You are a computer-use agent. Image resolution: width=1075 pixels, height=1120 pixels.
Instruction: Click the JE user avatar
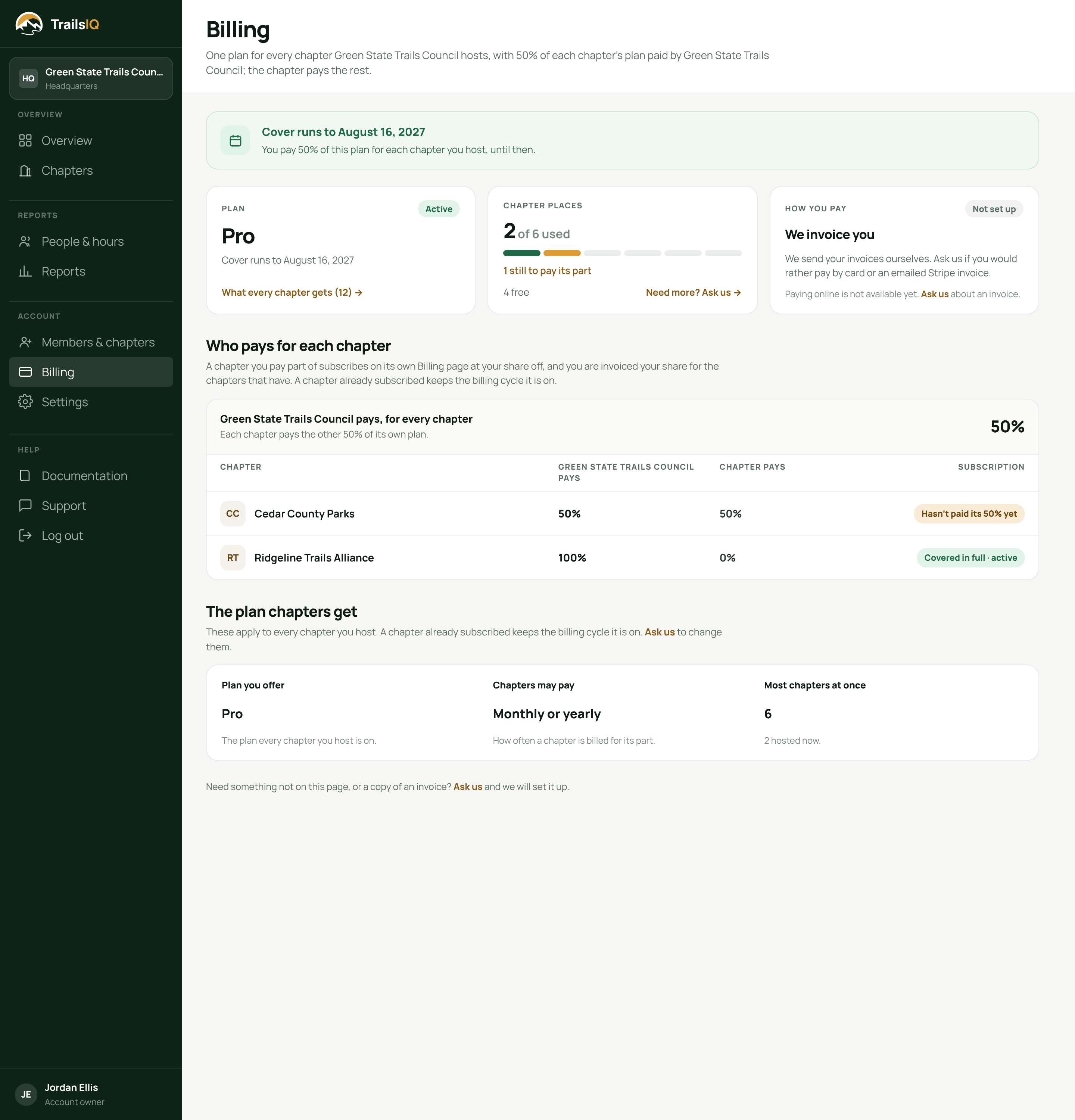(x=26, y=1094)
